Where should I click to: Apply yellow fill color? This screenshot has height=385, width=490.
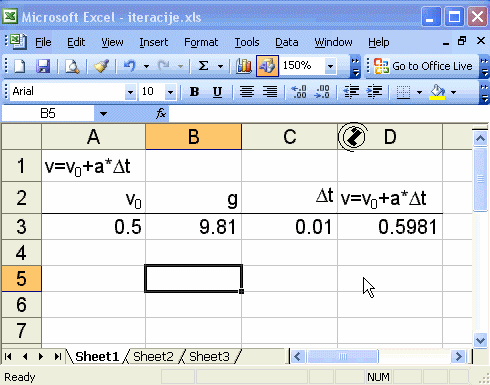[x=437, y=92]
